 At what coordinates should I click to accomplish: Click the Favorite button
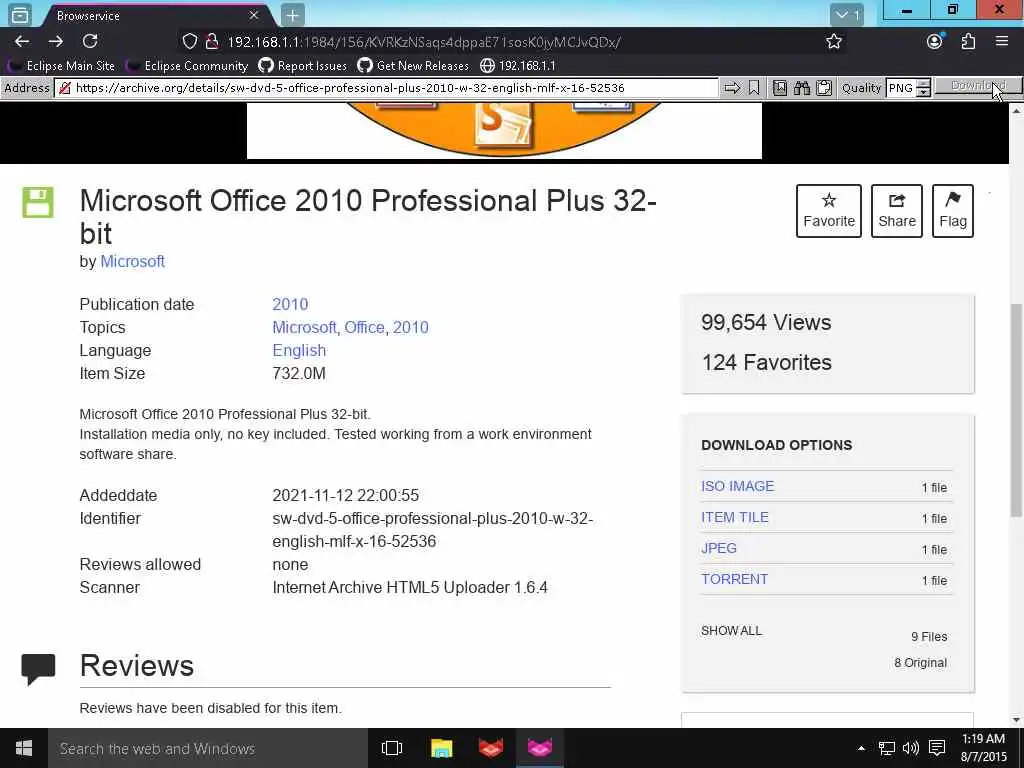829,211
